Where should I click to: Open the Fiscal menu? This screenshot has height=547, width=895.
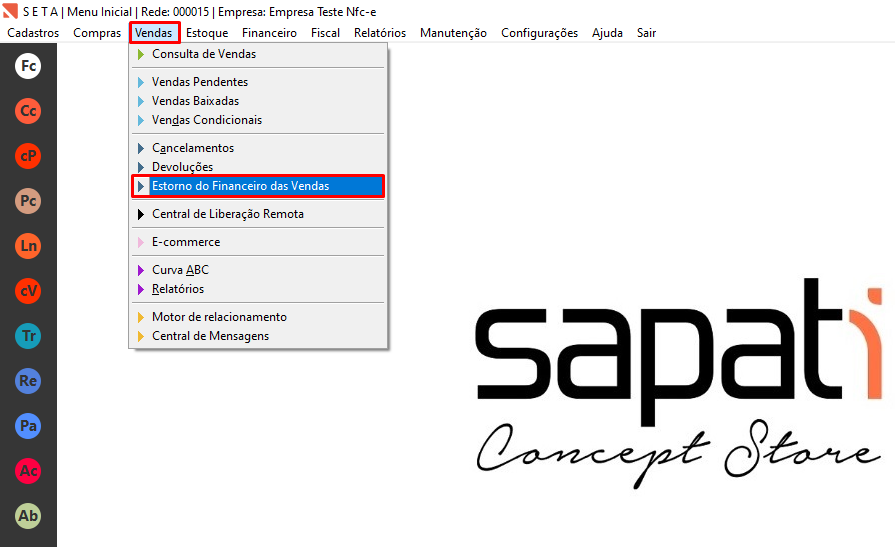point(325,33)
